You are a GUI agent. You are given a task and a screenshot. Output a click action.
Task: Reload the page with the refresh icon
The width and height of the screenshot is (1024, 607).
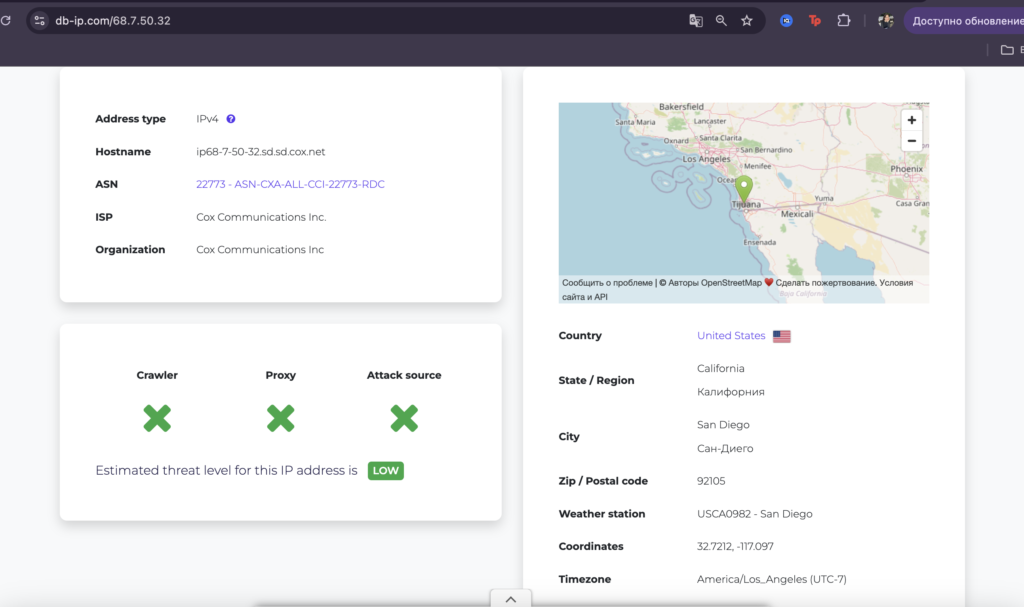(6, 20)
